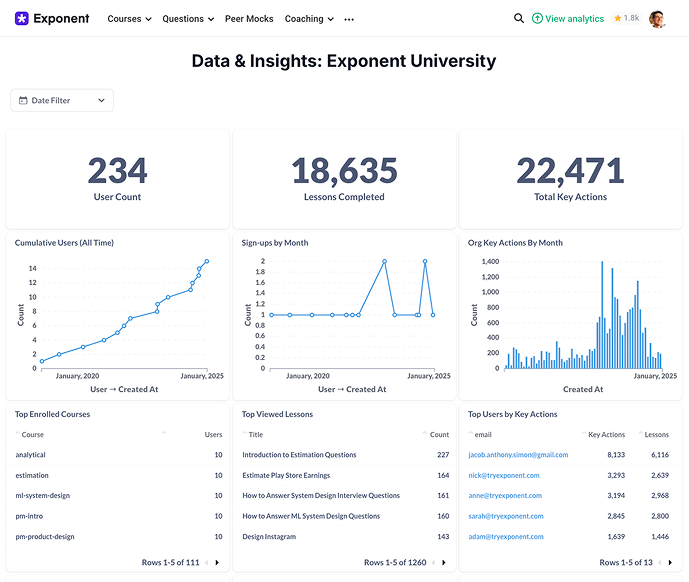Viewport: 689px width, 582px height.
Task: Expand the Courses menu
Action: [x=129, y=19]
